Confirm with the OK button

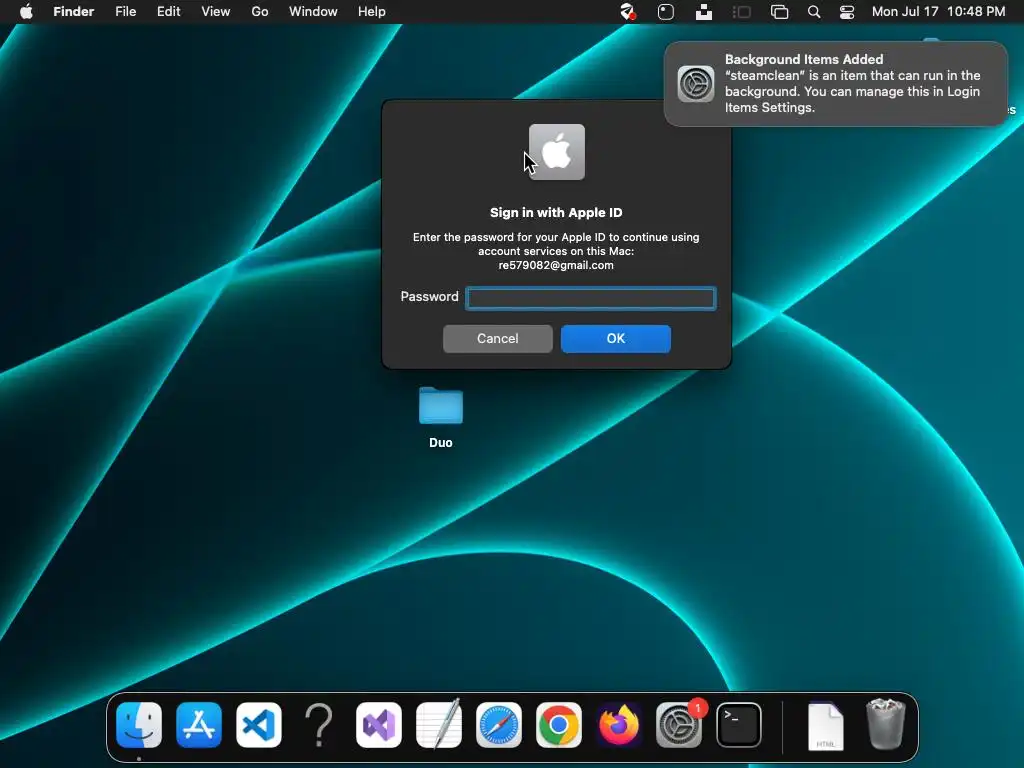click(x=616, y=339)
